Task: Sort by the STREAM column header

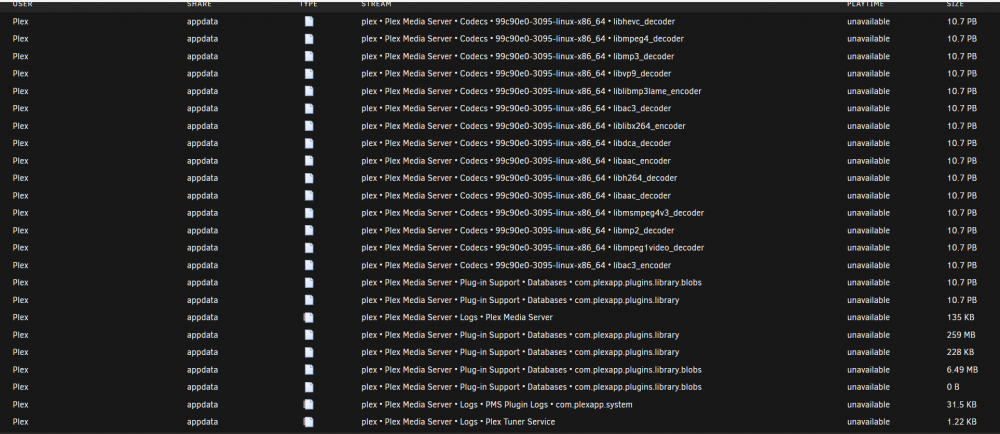Action: pos(376,4)
